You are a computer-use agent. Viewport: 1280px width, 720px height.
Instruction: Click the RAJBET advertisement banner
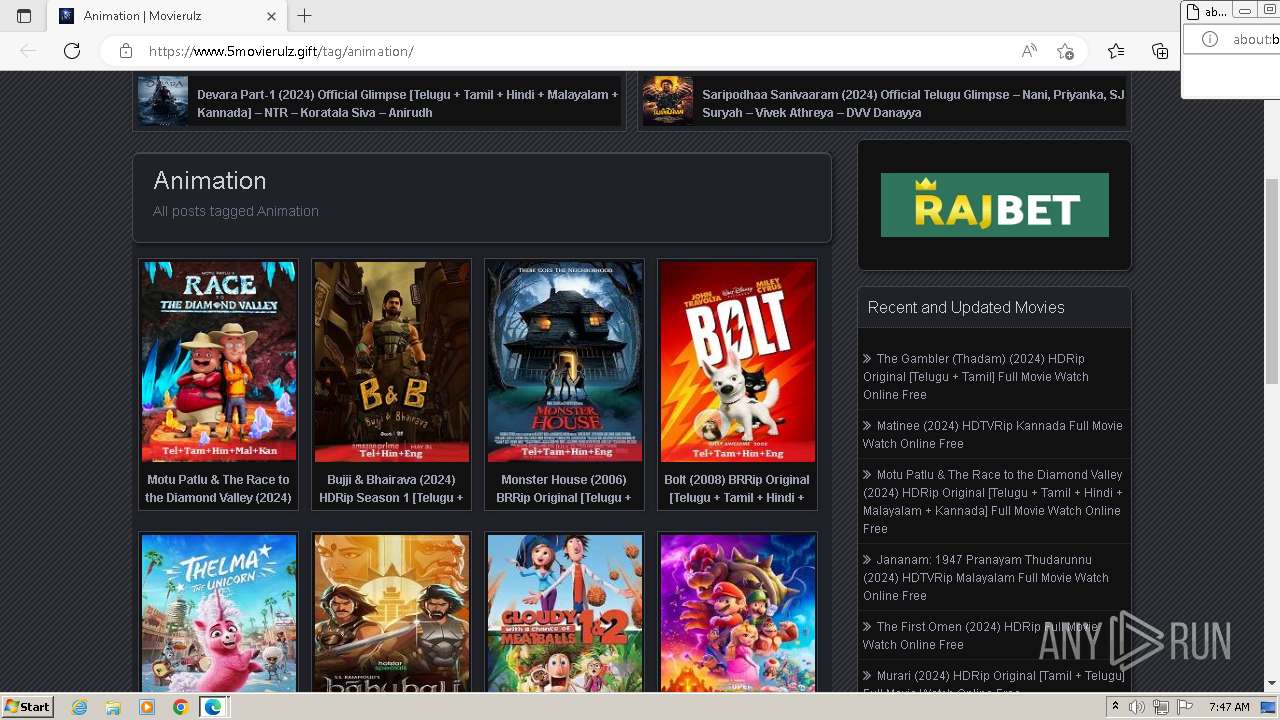994,205
